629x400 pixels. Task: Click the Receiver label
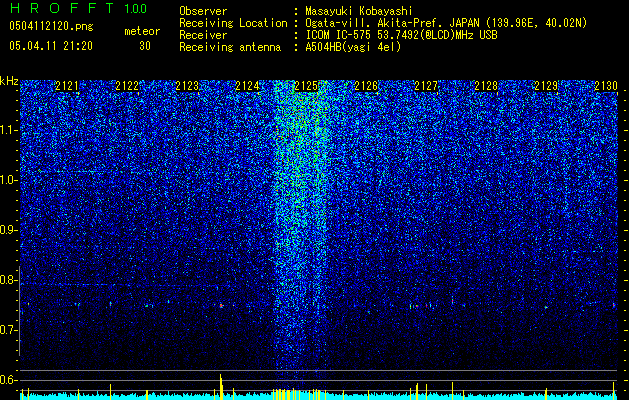(x=203, y=35)
